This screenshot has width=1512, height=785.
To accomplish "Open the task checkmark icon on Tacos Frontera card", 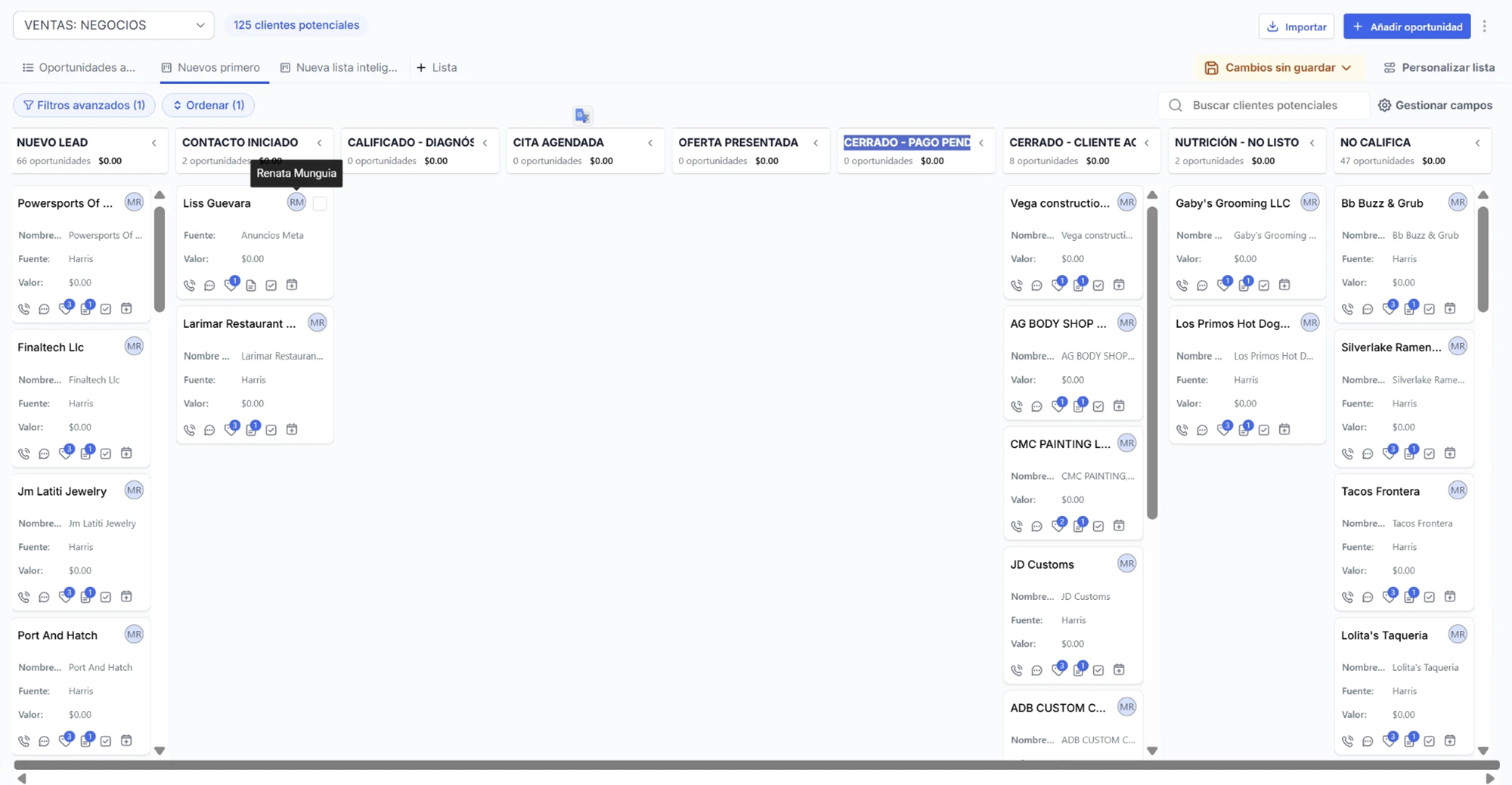I will [1430, 597].
